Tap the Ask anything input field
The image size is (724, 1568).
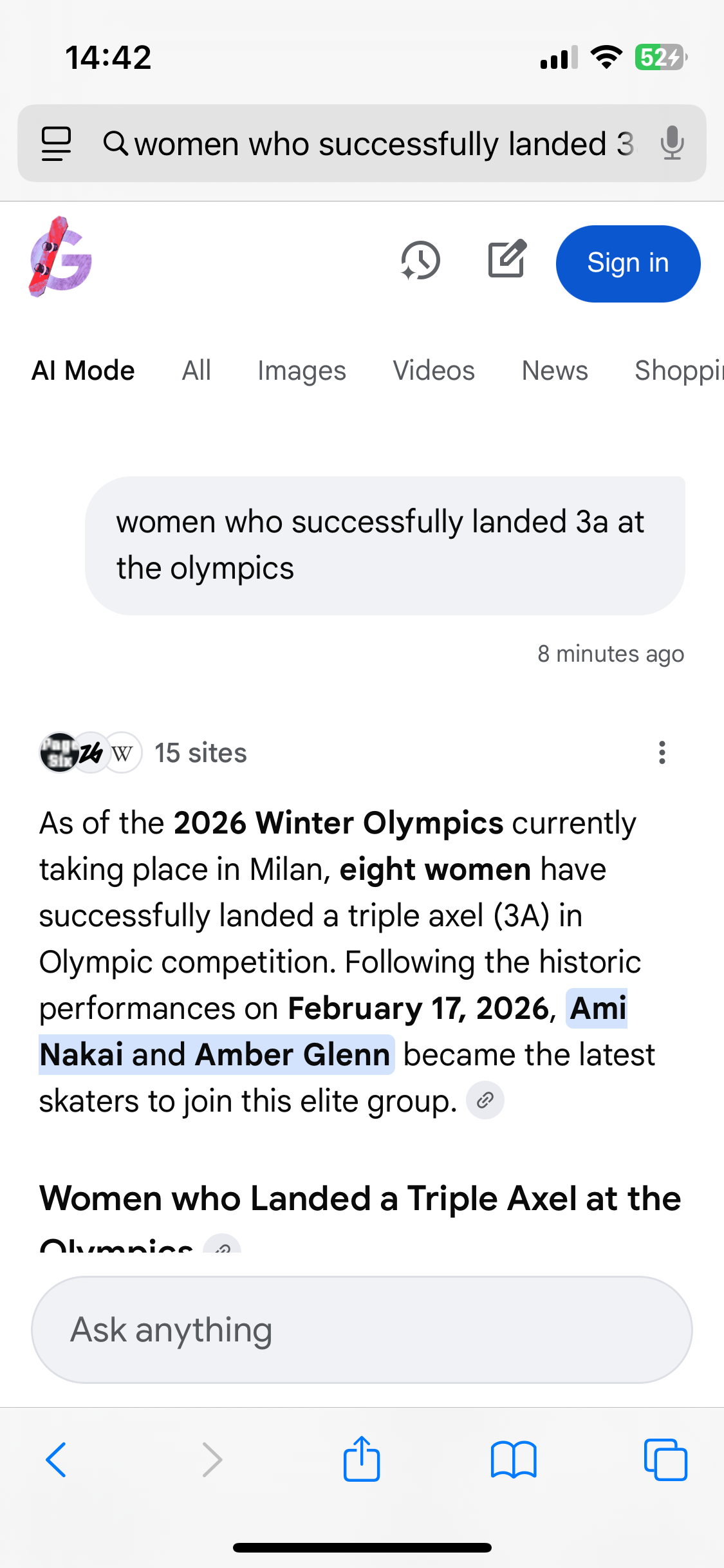[x=362, y=1330]
